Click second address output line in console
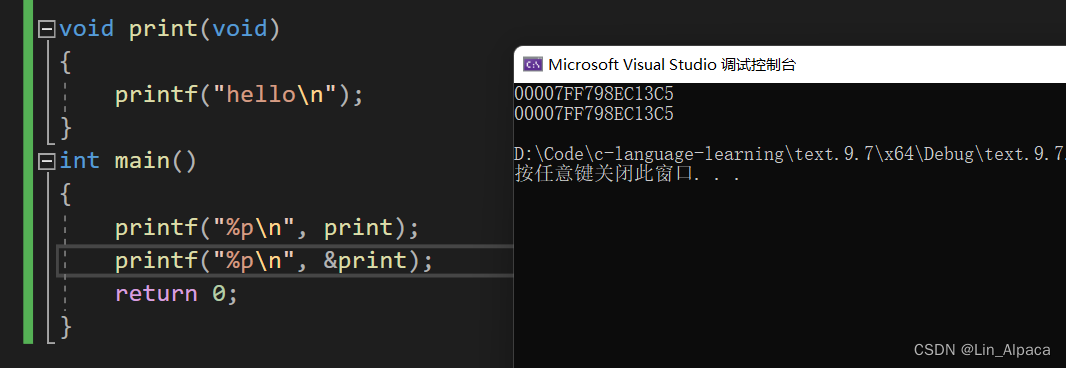Image resolution: width=1066 pixels, height=368 pixels. click(594, 114)
